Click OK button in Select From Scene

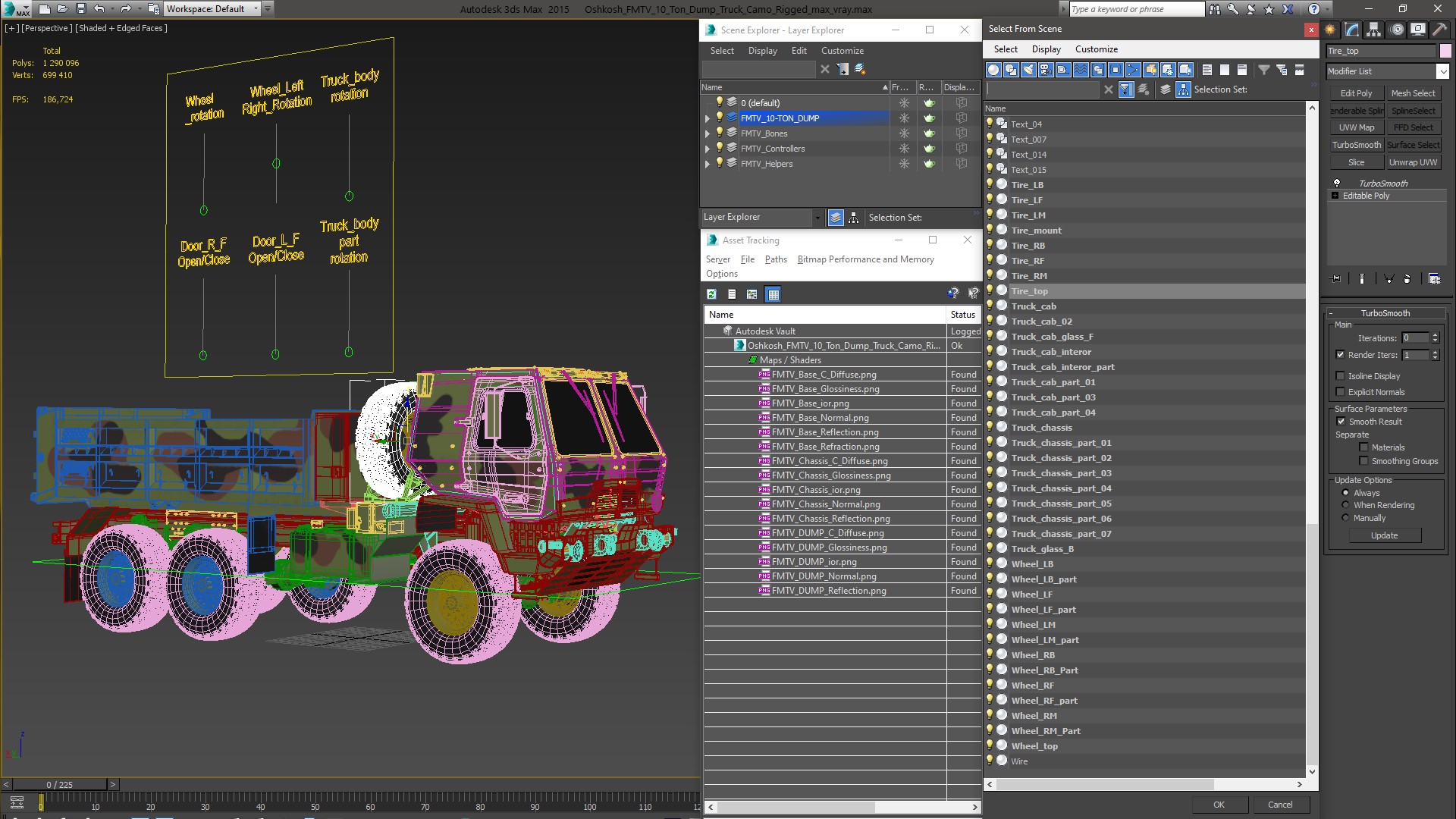(1219, 805)
